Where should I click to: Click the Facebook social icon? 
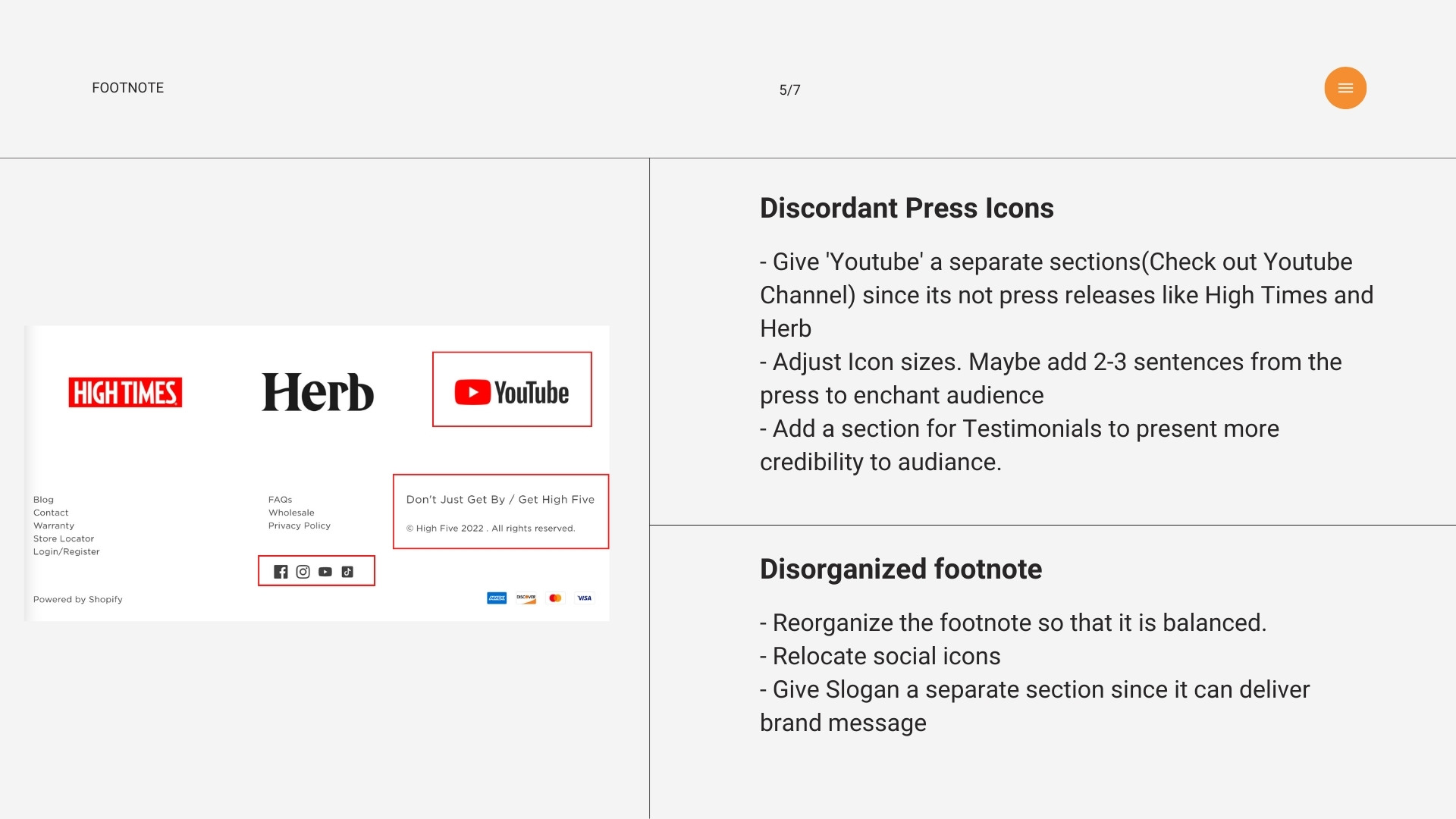pos(281,572)
